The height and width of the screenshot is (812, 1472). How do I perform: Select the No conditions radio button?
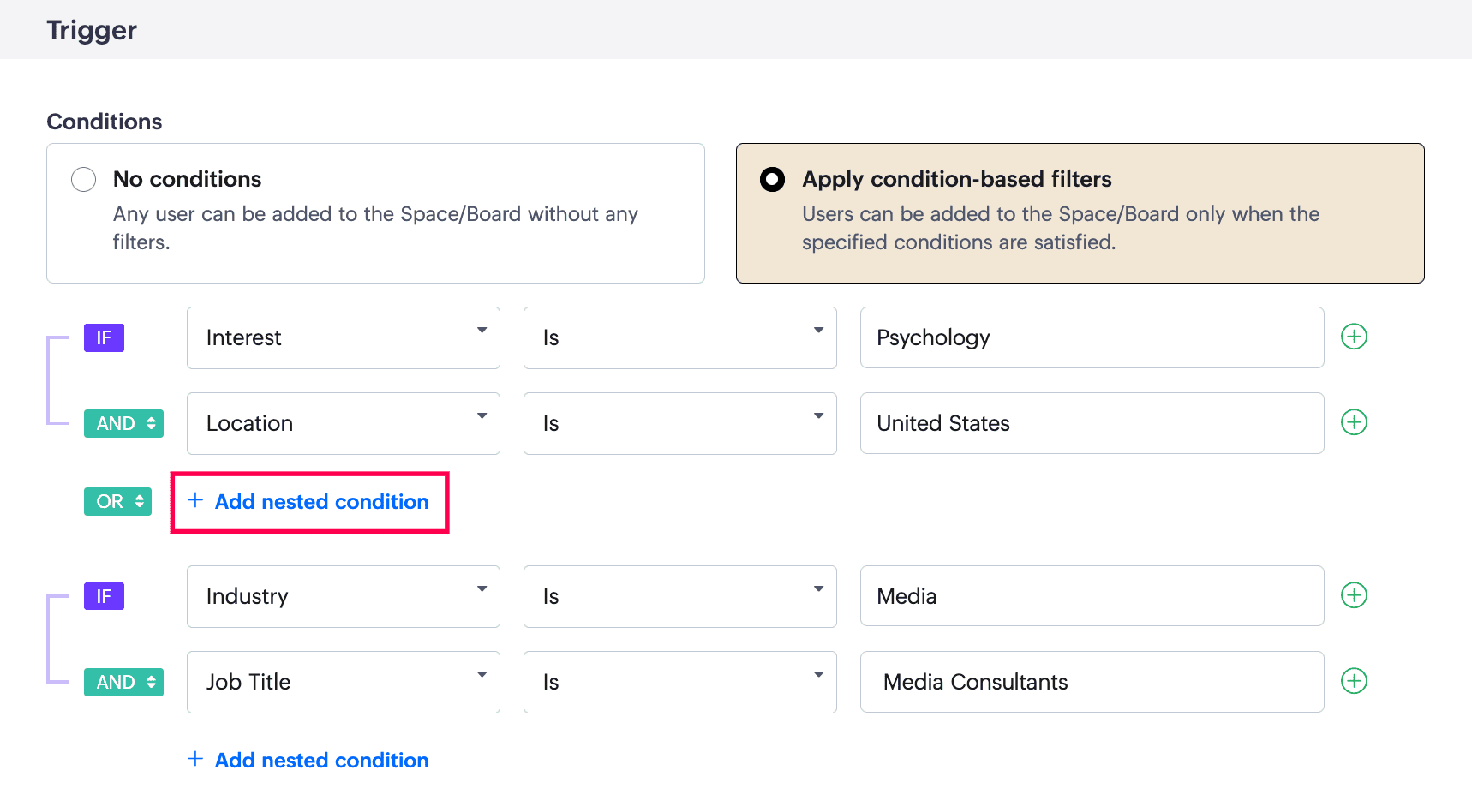click(84, 179)
